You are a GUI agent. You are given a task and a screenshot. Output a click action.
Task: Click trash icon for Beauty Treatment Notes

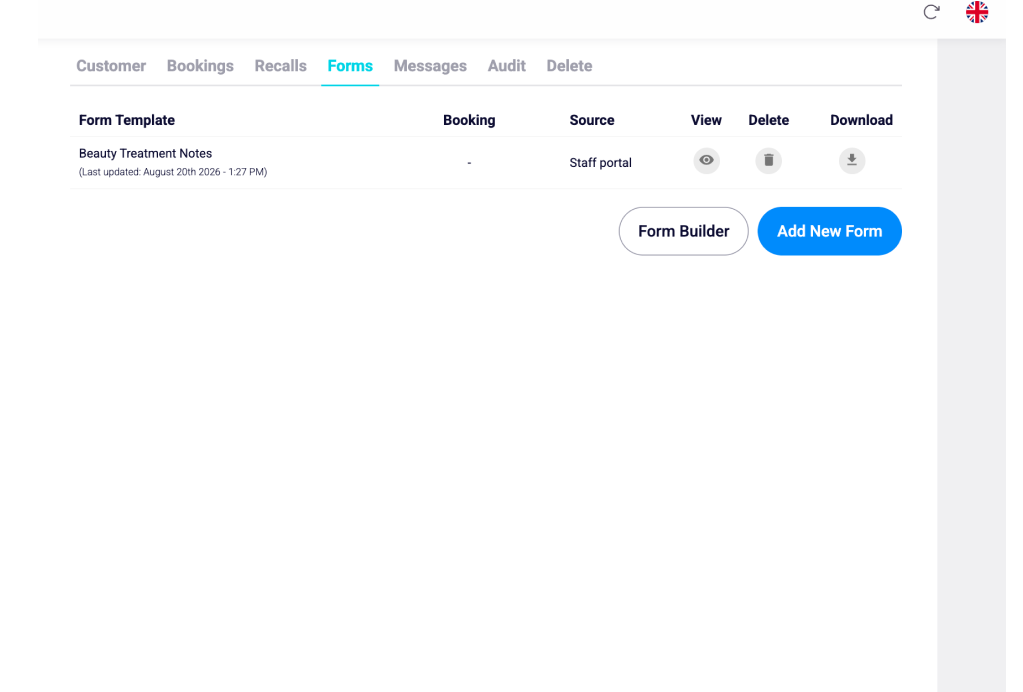pyautogui.click(x=769, y=160)
